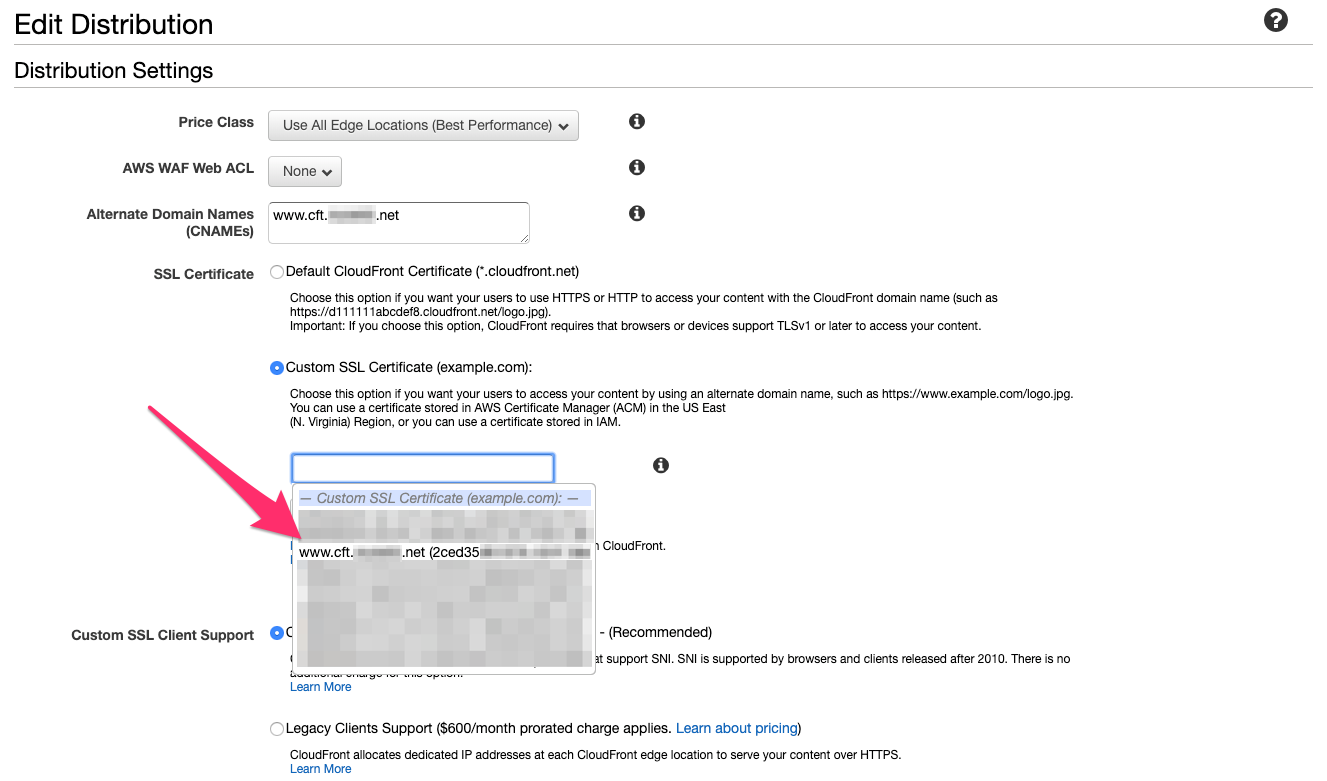This screenshot has width=1327, height=781.
Task: Click the custom SSL certificate combo box
Action: pyautogui.click(x=422, y=468)
